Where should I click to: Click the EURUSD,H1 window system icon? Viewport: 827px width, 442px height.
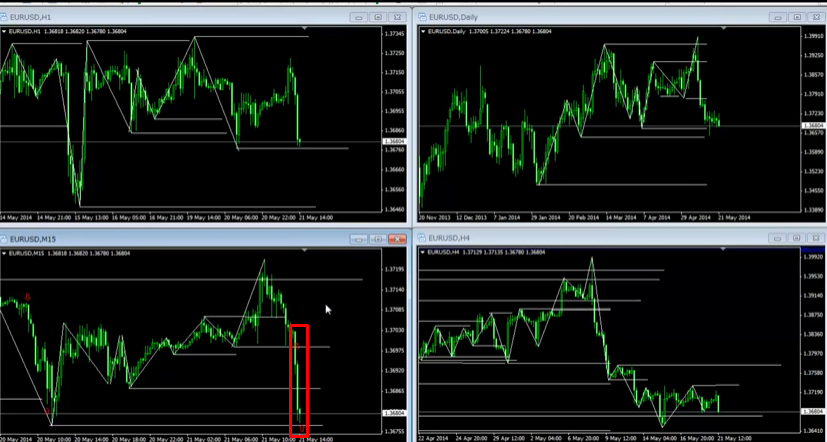point(6,17)
